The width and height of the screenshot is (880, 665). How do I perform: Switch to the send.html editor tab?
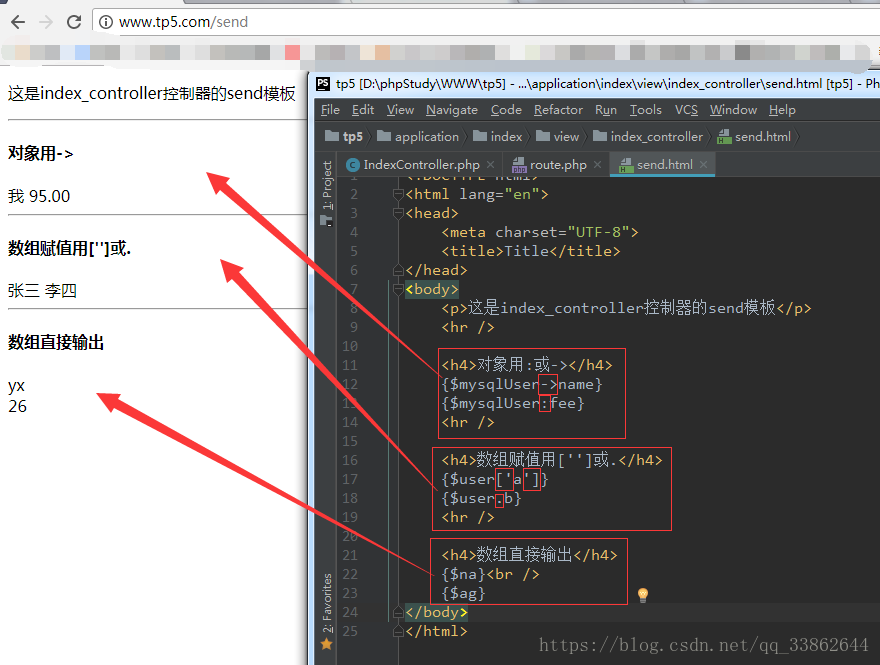coord(664,164)
